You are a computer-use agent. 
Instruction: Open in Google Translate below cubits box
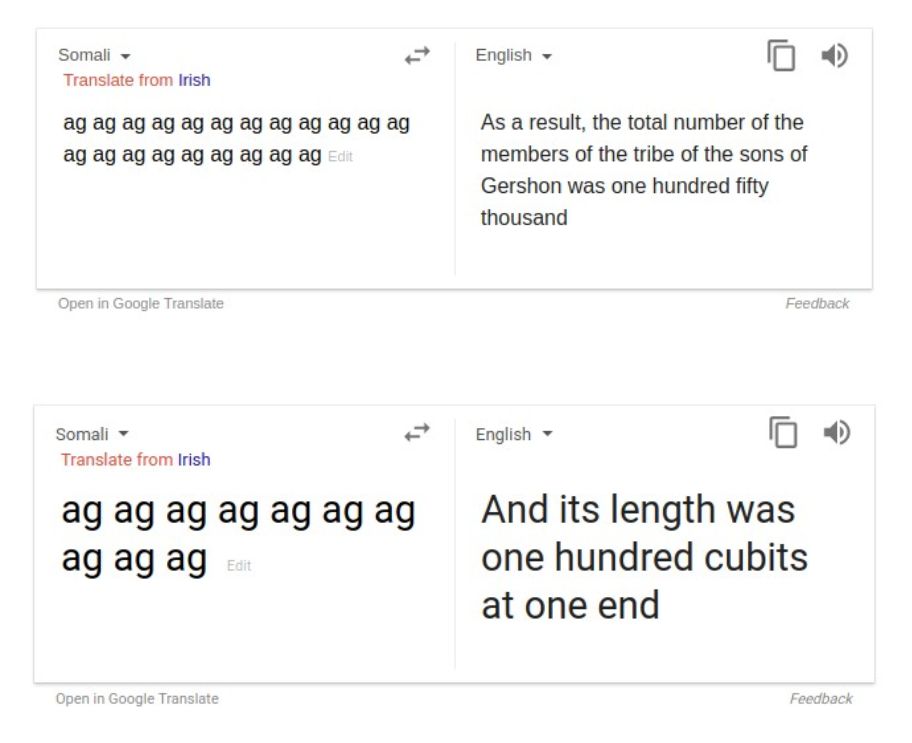coord(136,699)
